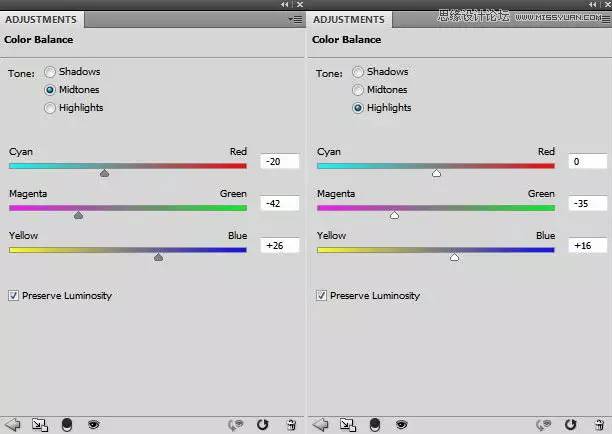Click the Yellow-Blue value field showing +26

[x=279, y=245]
